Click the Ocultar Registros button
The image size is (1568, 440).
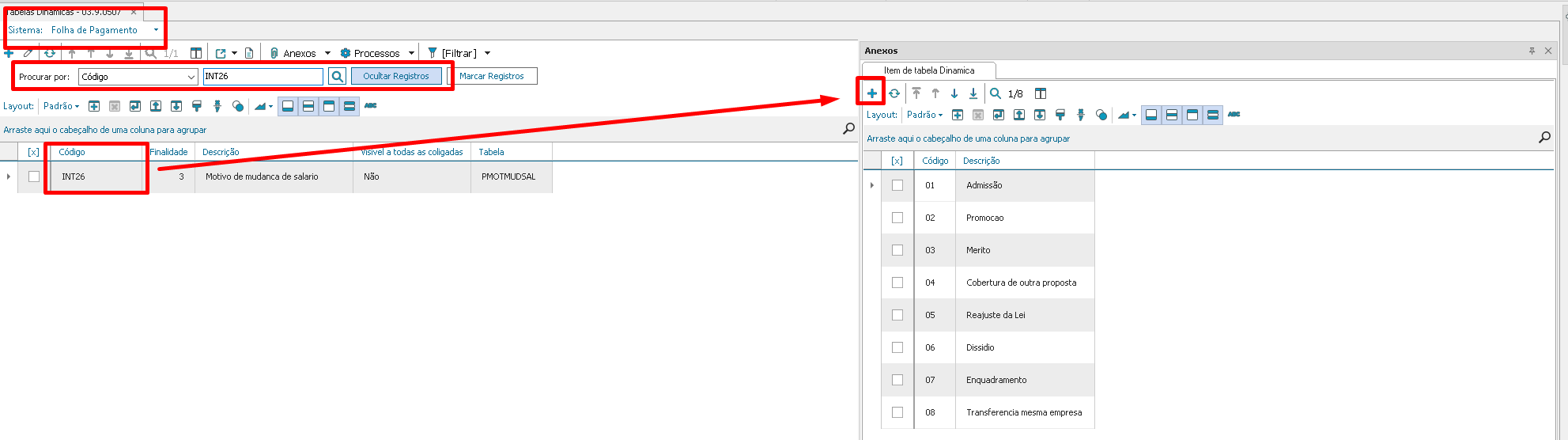point(396,76)
